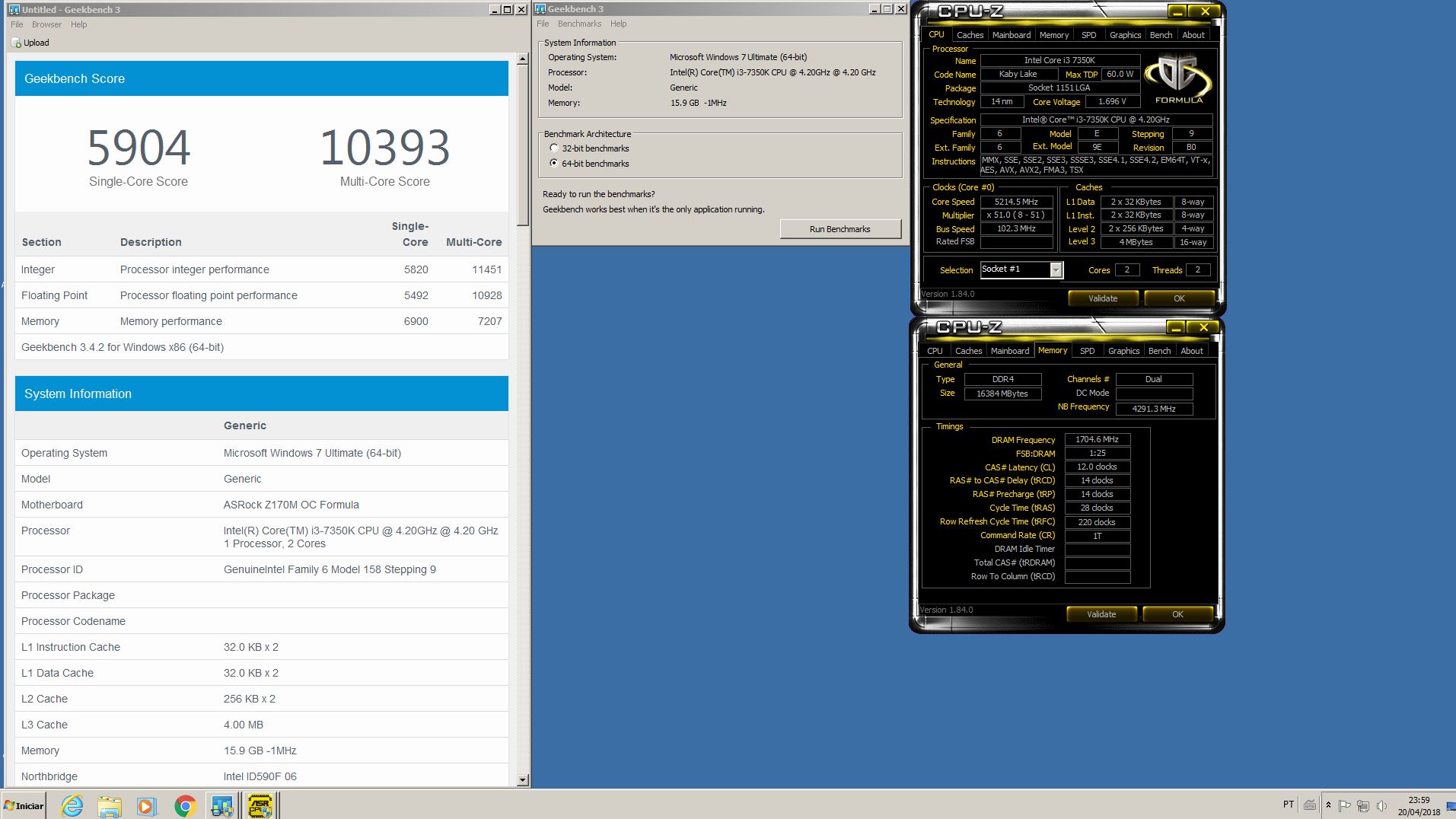Click the Geekbench results scrollbar thumb
The image size is (1456, 819).
pos(522,145)
